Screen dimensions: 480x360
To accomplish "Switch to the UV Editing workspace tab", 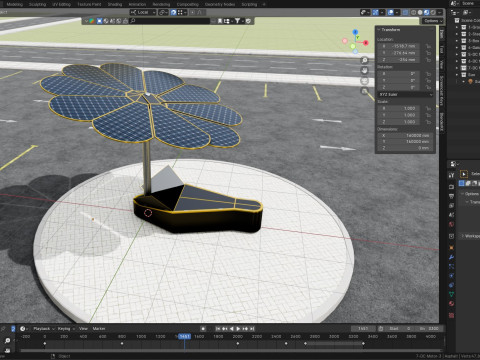I will pos(62,4).
